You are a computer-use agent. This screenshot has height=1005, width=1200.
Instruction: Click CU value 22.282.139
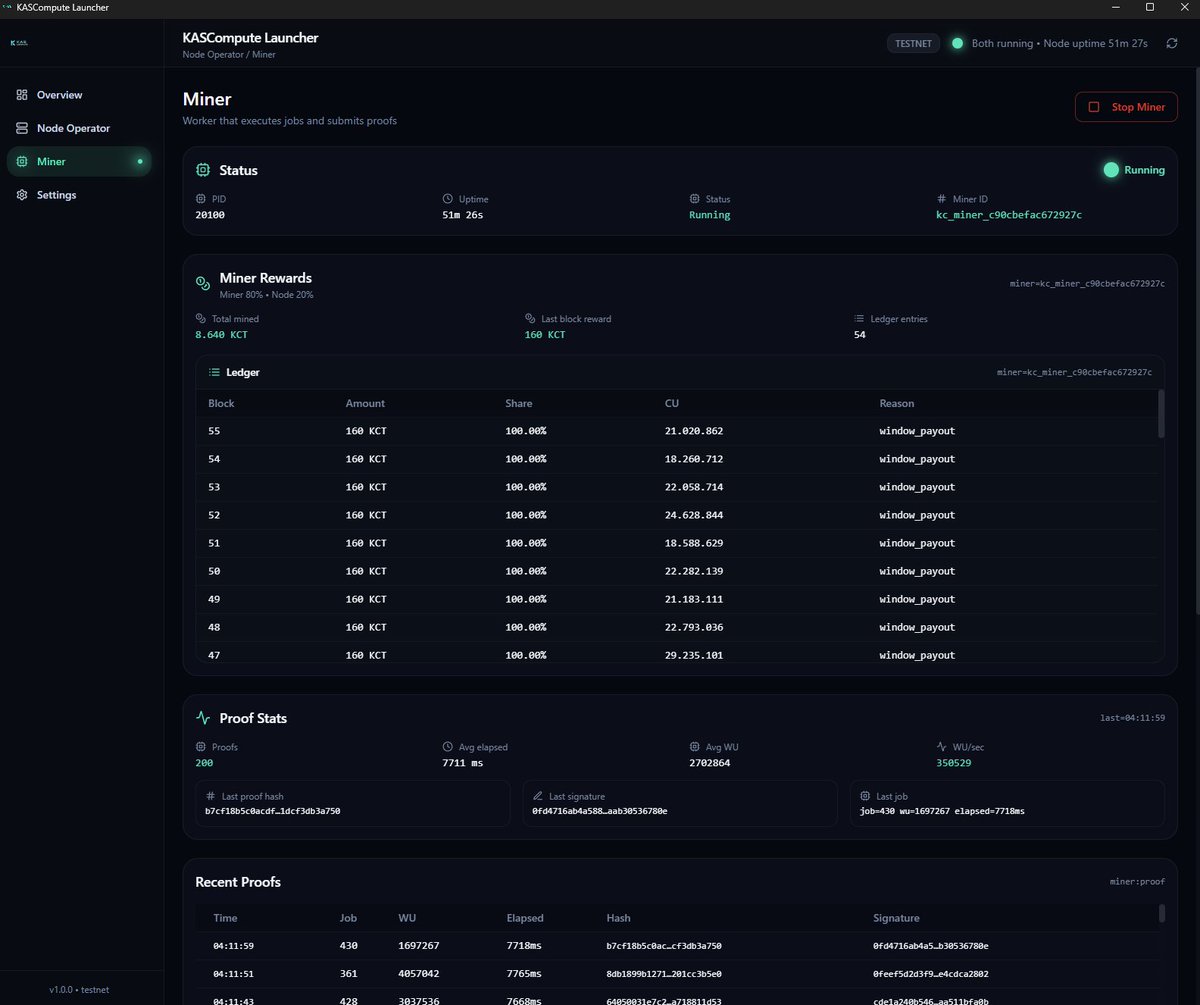[694, 571]
